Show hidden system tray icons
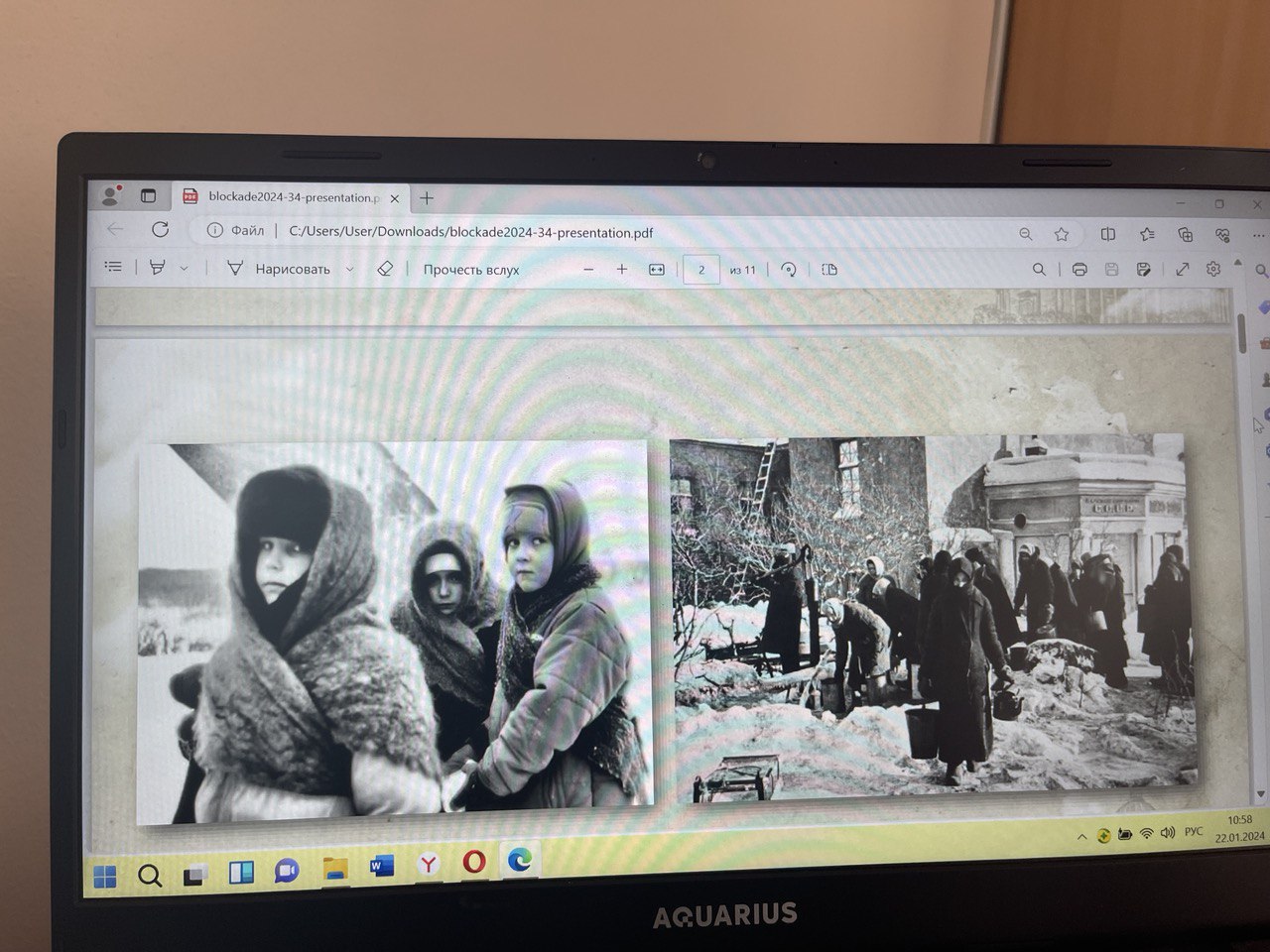 coord(1081,838)
